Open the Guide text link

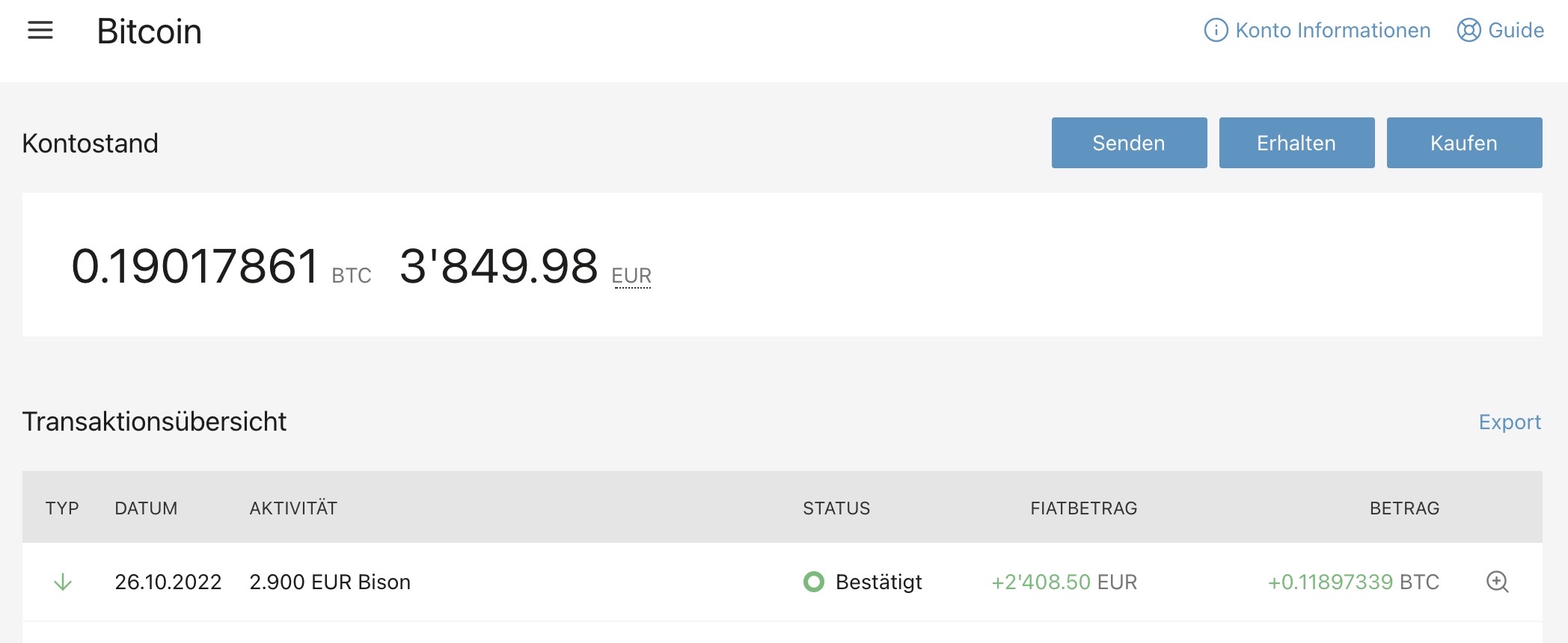click(x=1516, y=31)
